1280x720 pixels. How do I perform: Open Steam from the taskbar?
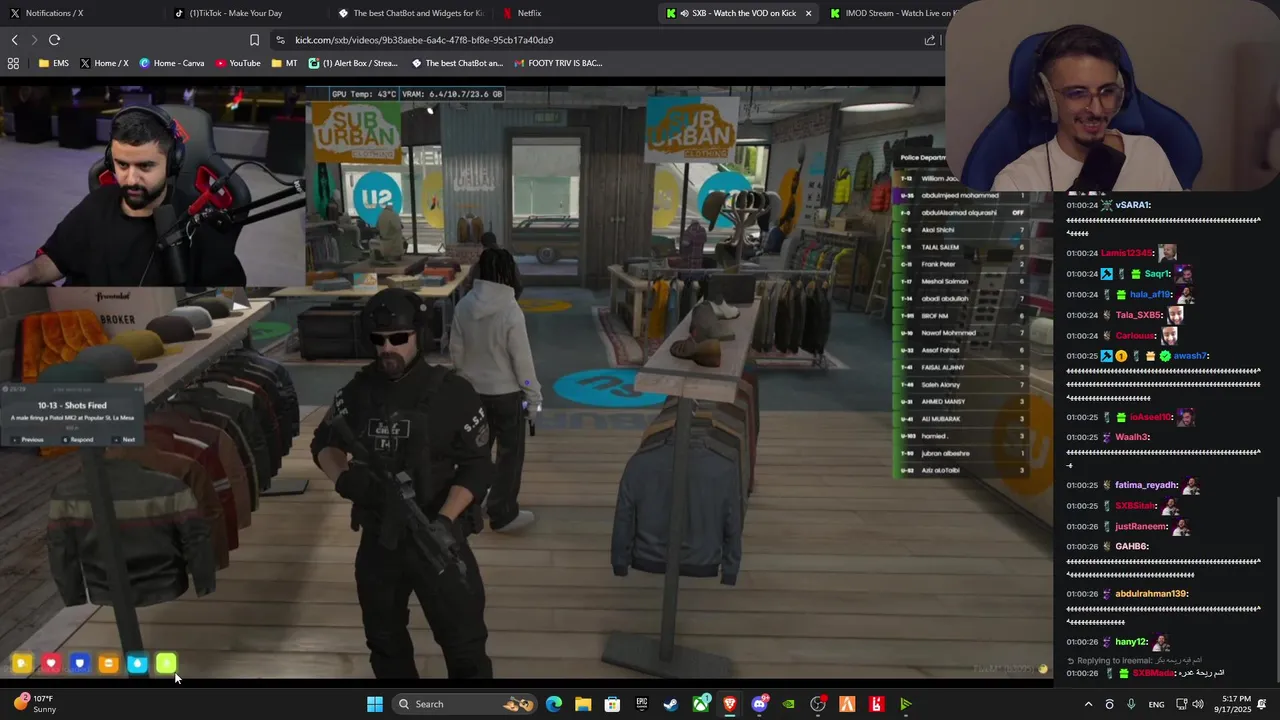tap(671, 704)
